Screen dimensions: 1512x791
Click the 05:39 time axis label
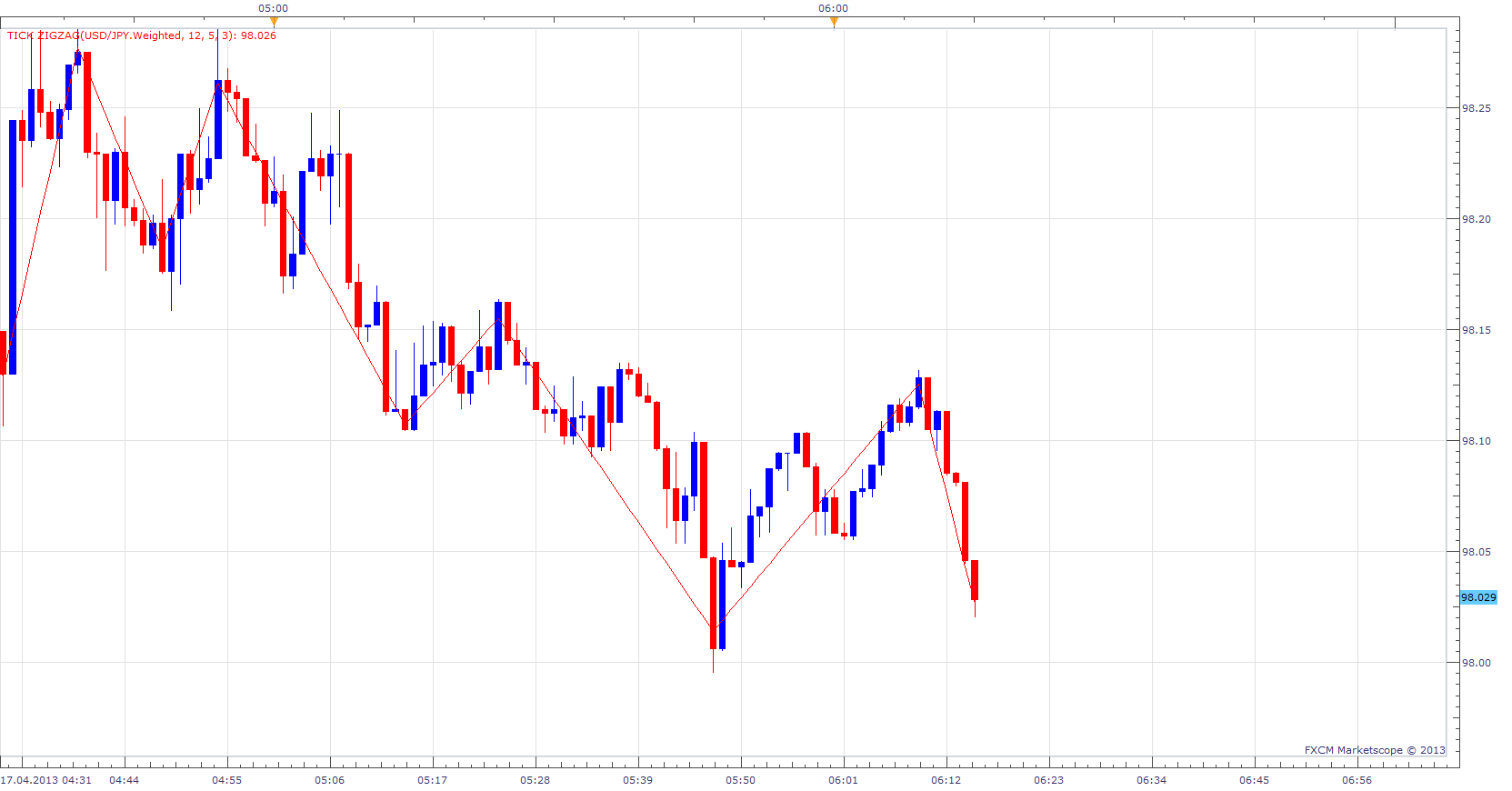tap(638, 780)
